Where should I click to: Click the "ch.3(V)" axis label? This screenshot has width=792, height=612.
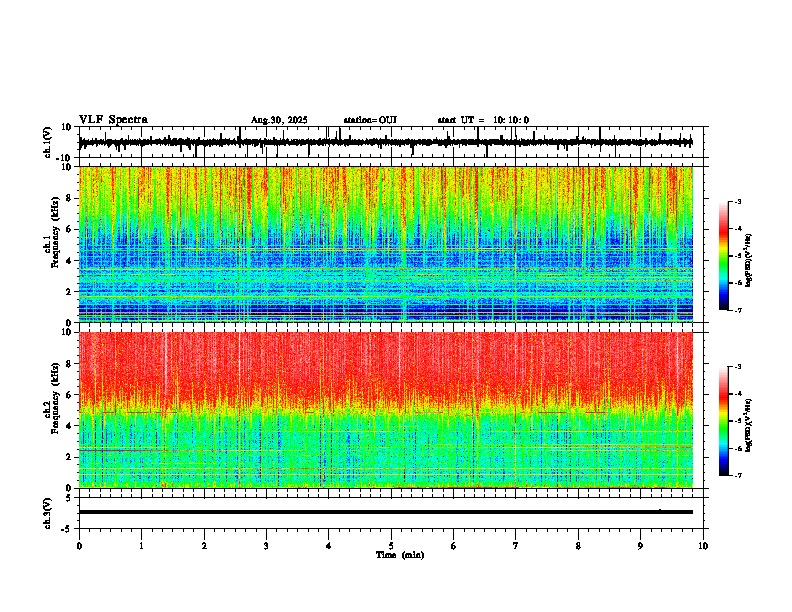(x=48, y=513)
